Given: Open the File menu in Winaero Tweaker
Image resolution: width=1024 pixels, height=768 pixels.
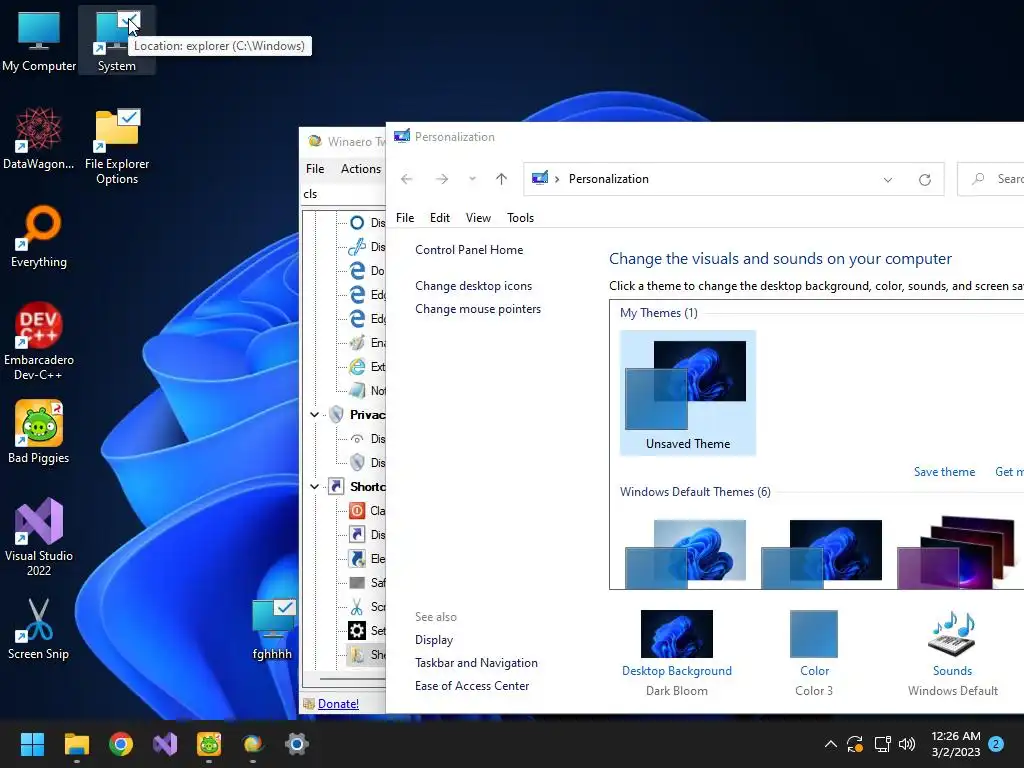Looking at the screenshot, I should (x=315, y=168).
